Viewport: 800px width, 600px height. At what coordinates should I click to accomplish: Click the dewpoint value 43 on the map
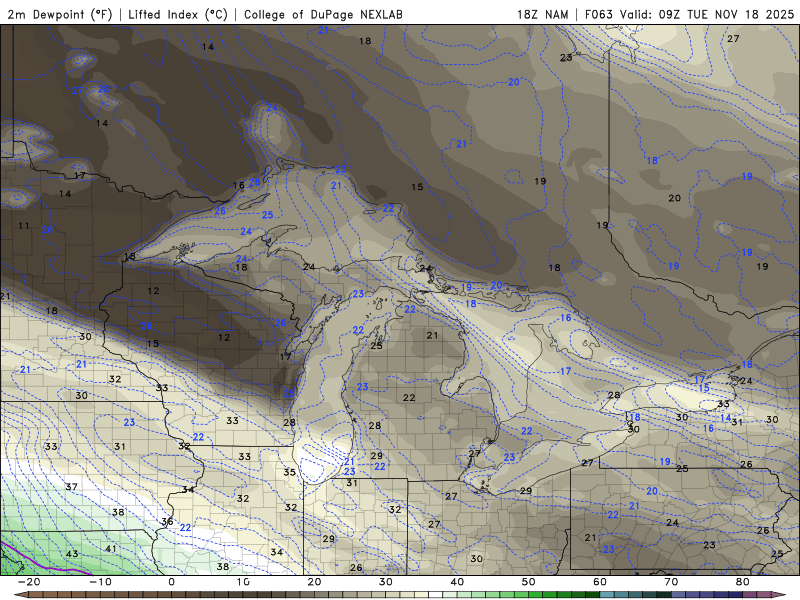(x=72, y=554)
